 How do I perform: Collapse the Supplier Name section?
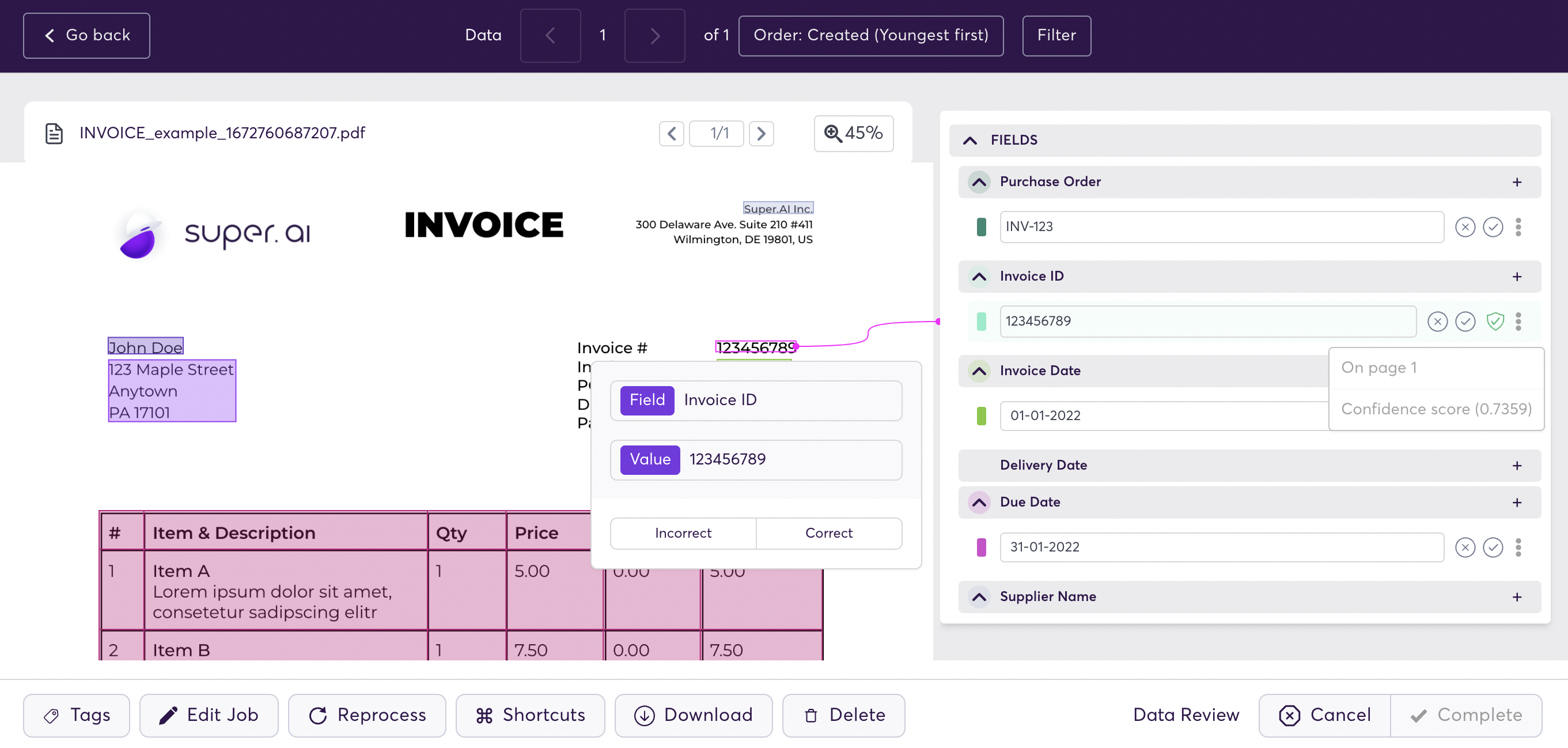[x=979, y=597]
